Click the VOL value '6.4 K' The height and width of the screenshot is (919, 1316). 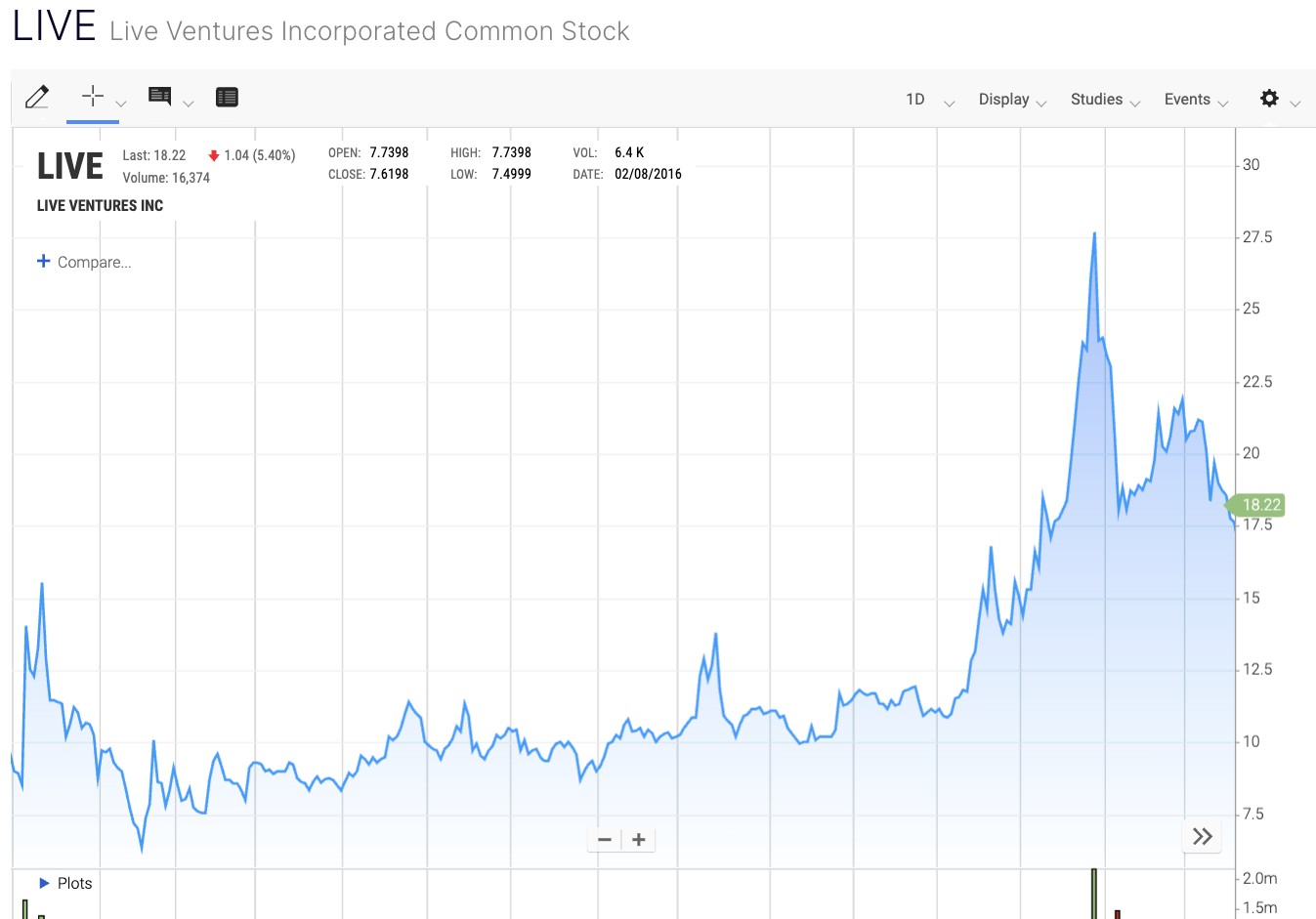click(x=629, y=152)
